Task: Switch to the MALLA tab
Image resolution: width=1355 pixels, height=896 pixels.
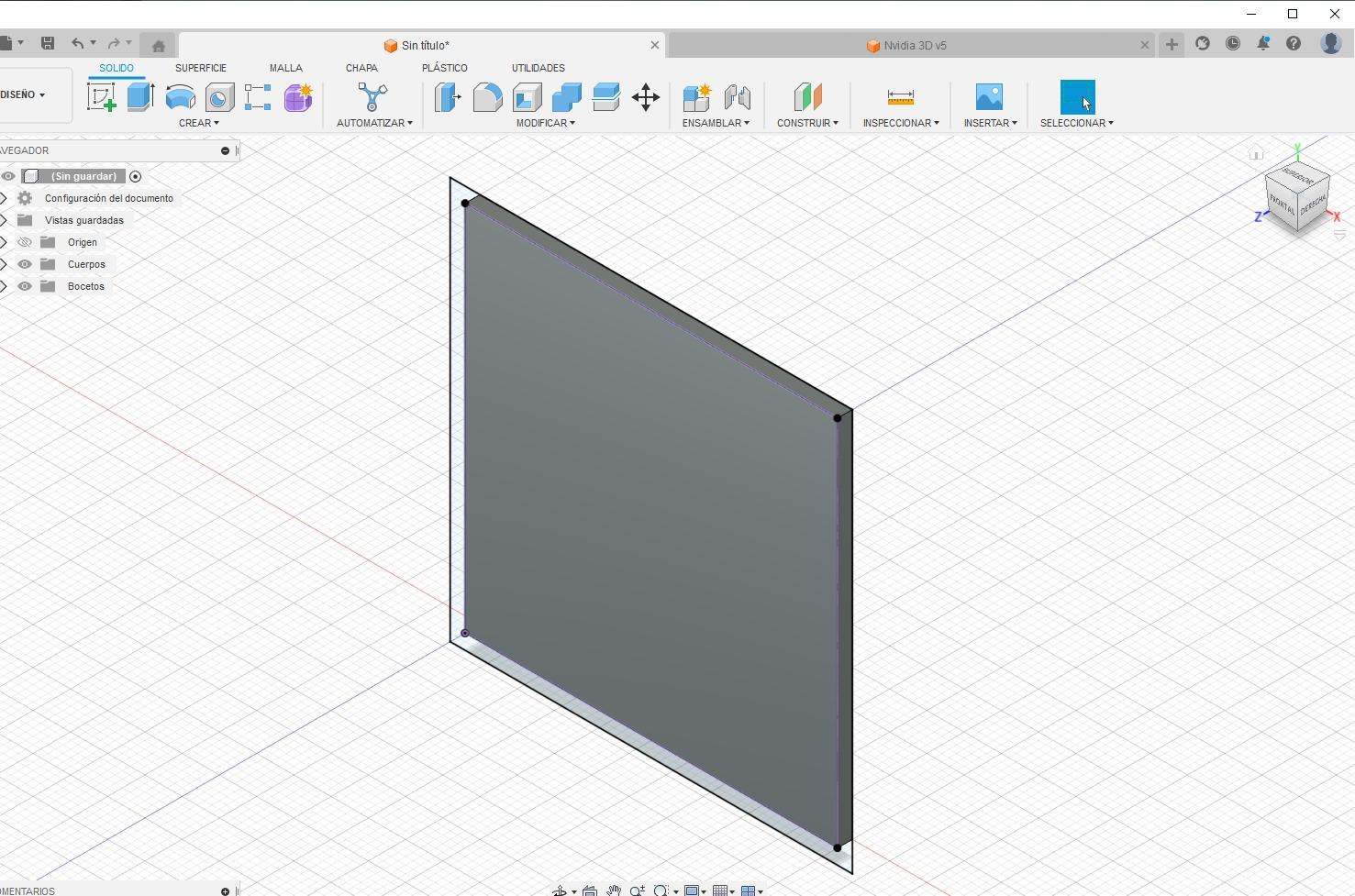Action: pos(286,68)
